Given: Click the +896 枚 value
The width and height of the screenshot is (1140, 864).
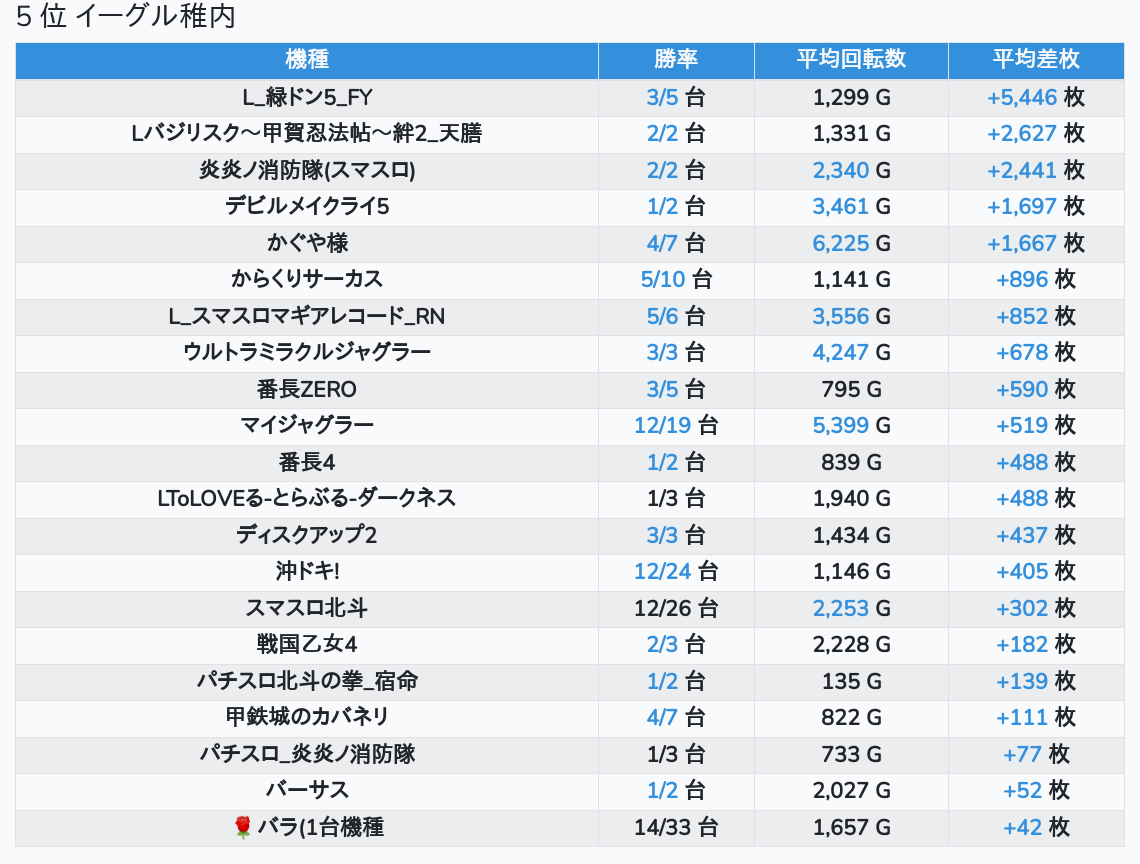Looking at the screenshot, I should click(x=1036, y=279).
